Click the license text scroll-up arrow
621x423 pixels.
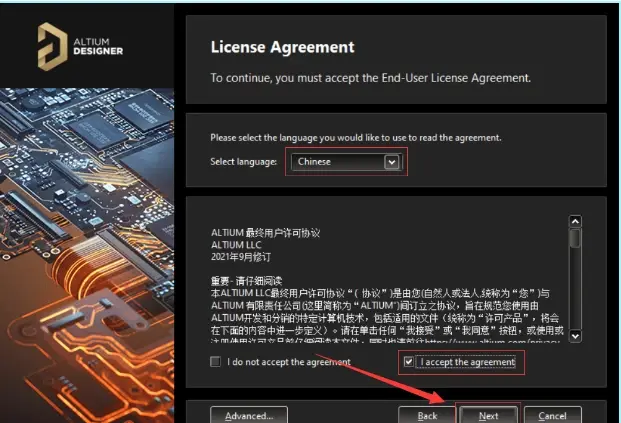[575, 221]
